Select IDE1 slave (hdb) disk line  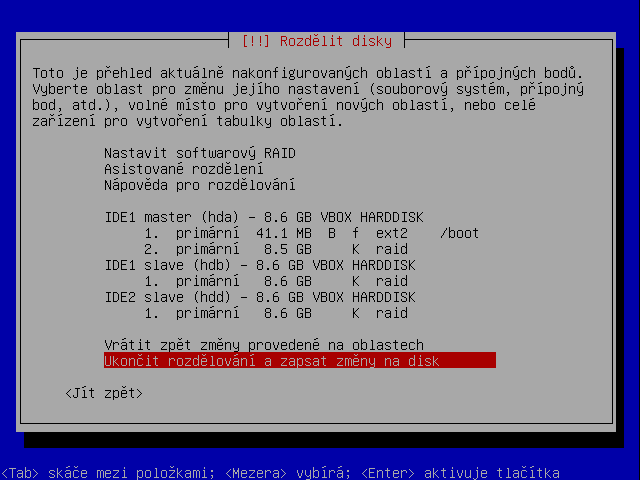(260, 265)
